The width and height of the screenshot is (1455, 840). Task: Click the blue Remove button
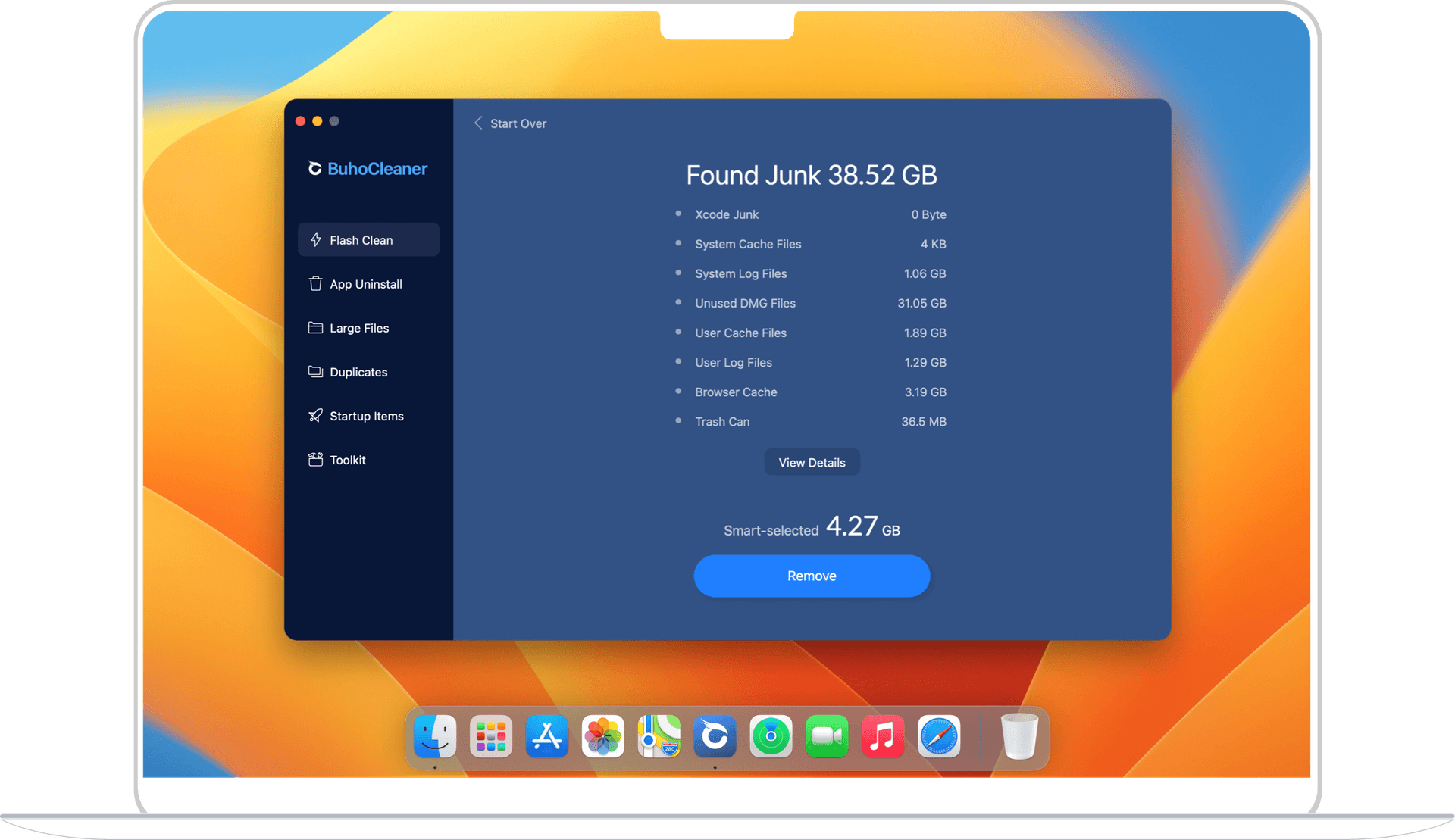[812, 576]
